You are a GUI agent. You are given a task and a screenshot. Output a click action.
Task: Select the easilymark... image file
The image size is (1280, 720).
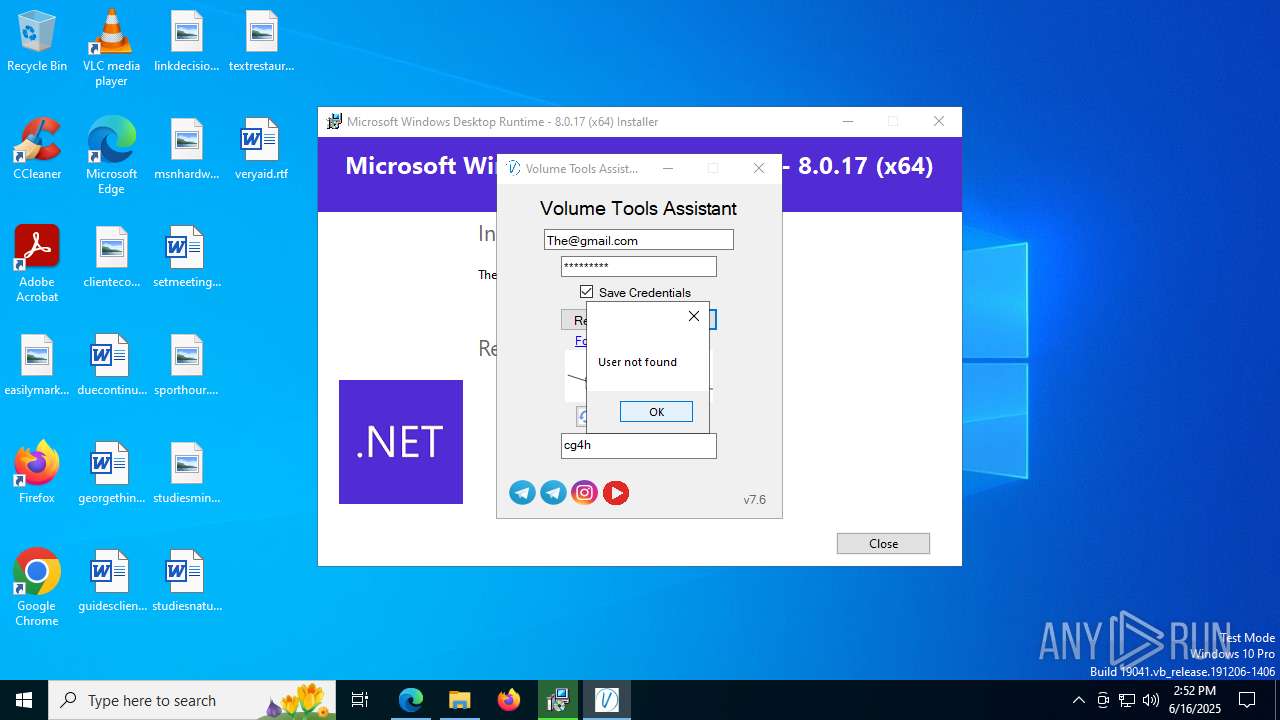click(37, 366)
